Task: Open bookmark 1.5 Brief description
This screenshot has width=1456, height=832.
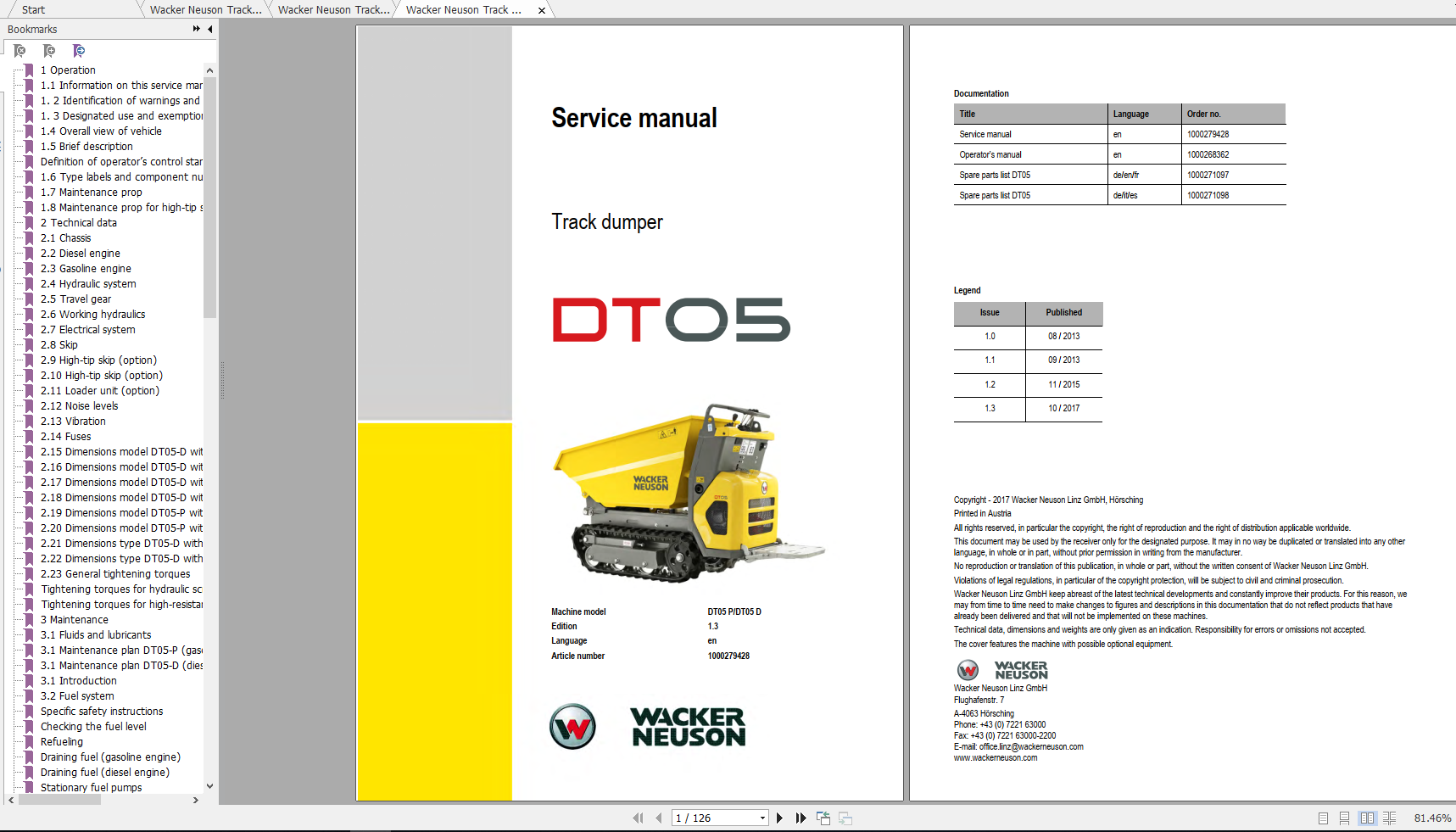Action: coord(86,147)
